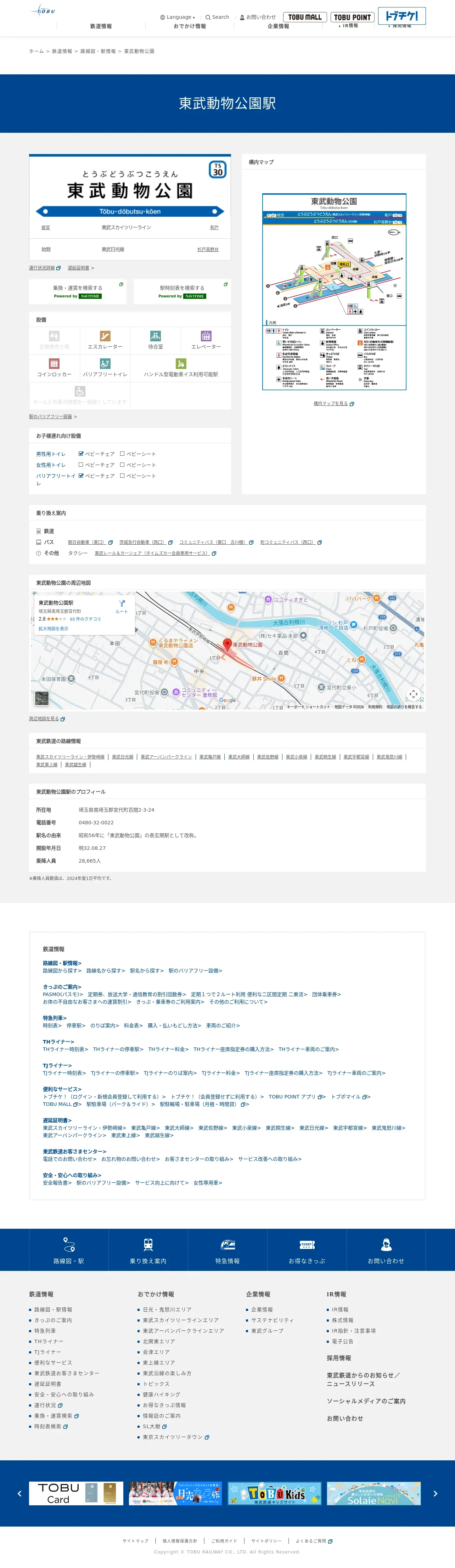This screenshot has width=455, height=1568.
Task: Click the 姫宮 adjacent station link
Action: 46,228
